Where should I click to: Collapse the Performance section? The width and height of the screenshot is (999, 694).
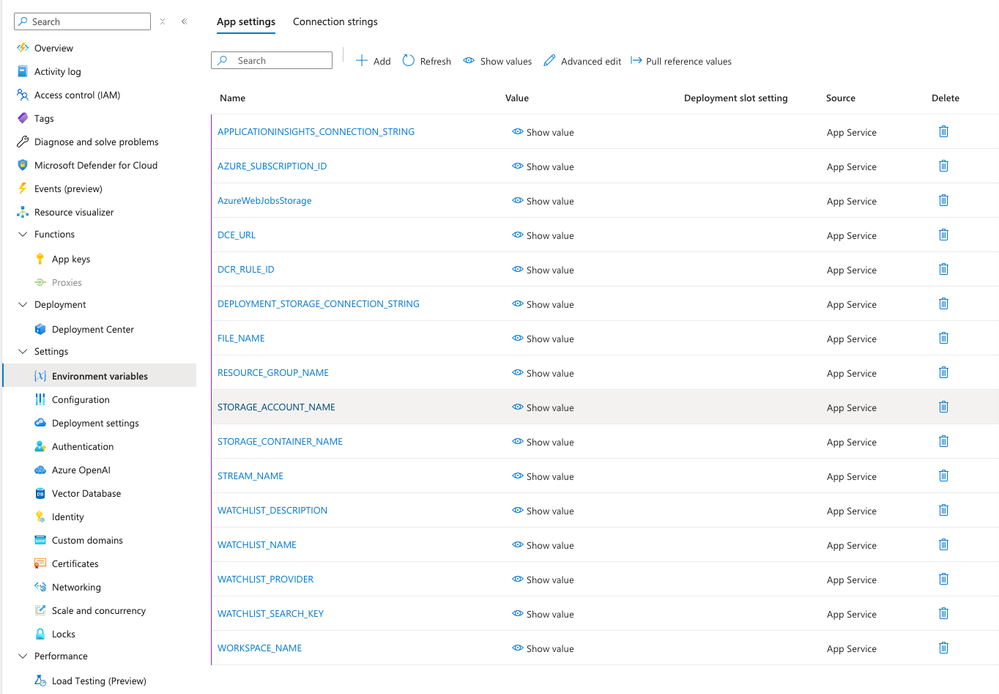pos(22,656)
